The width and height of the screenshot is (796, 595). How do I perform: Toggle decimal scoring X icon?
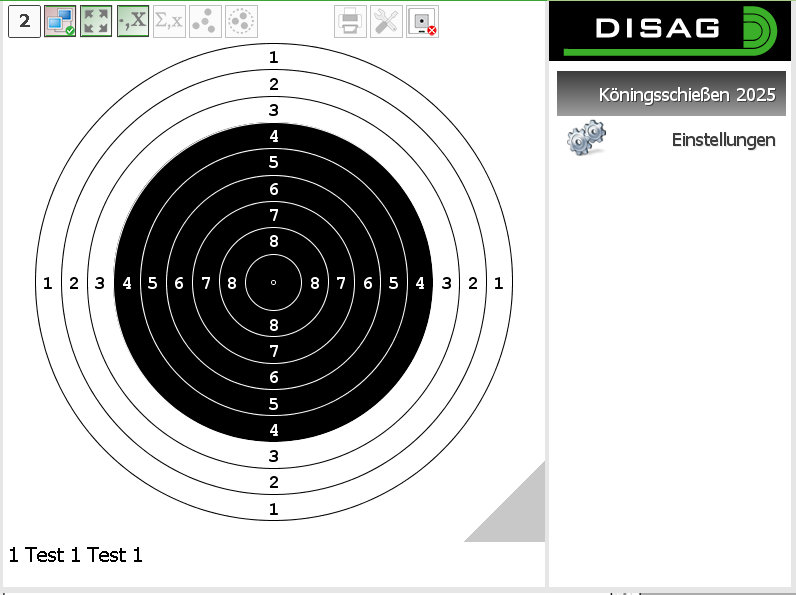point(133,22)
